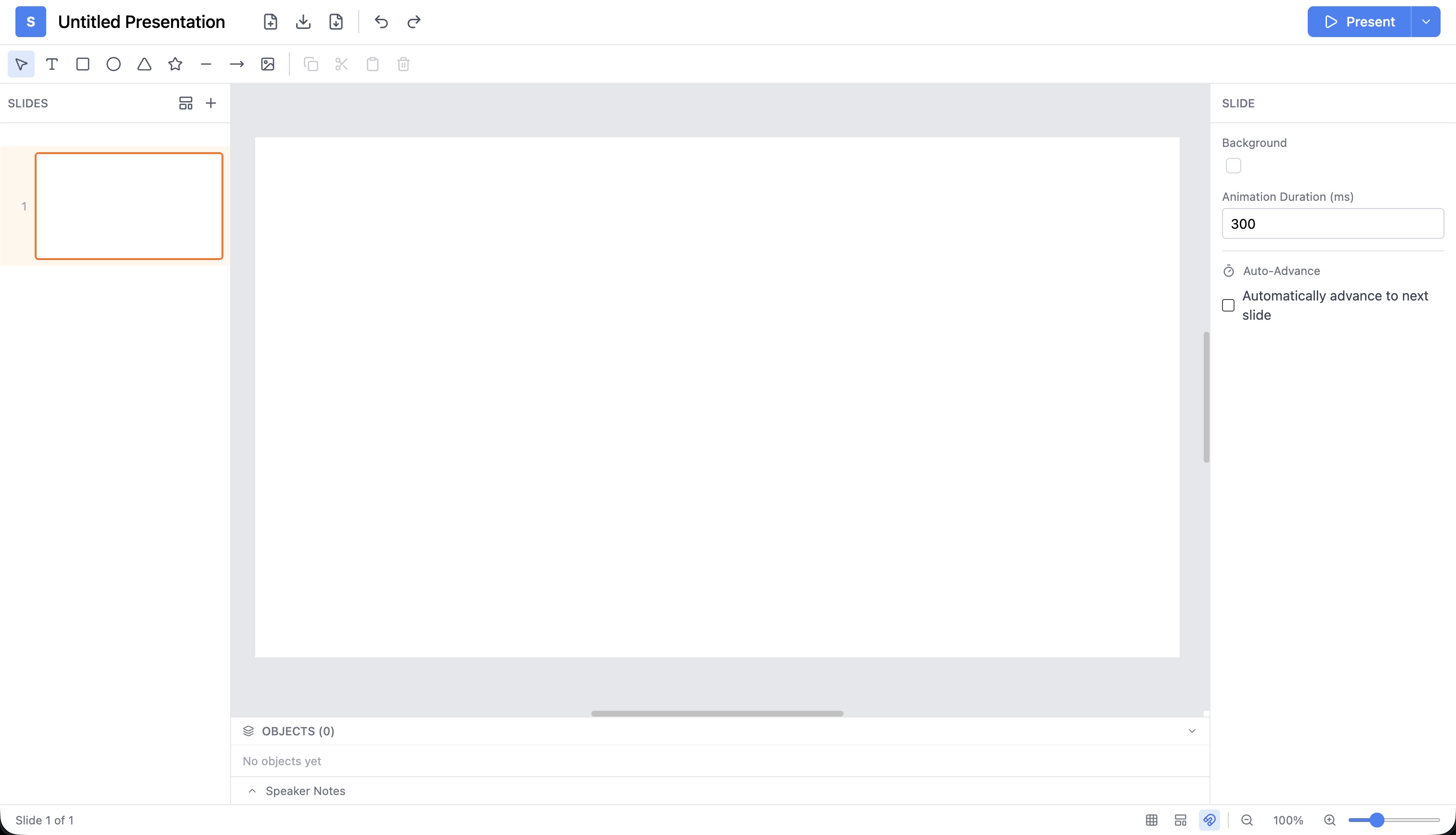Viewport: 1456px width, 835px height.
Task: Zoom in with the plus magnifier
Action: [1330, 820]
